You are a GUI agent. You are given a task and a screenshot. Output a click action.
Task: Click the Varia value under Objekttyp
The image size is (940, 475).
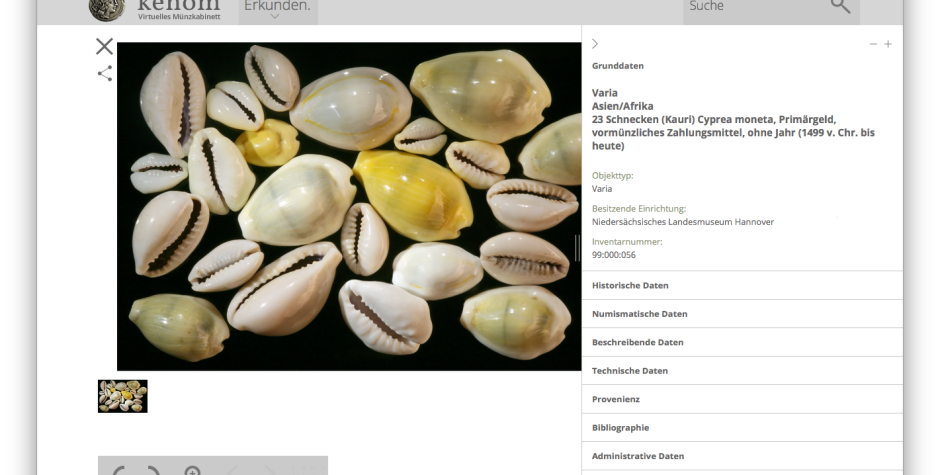[602, 189]
